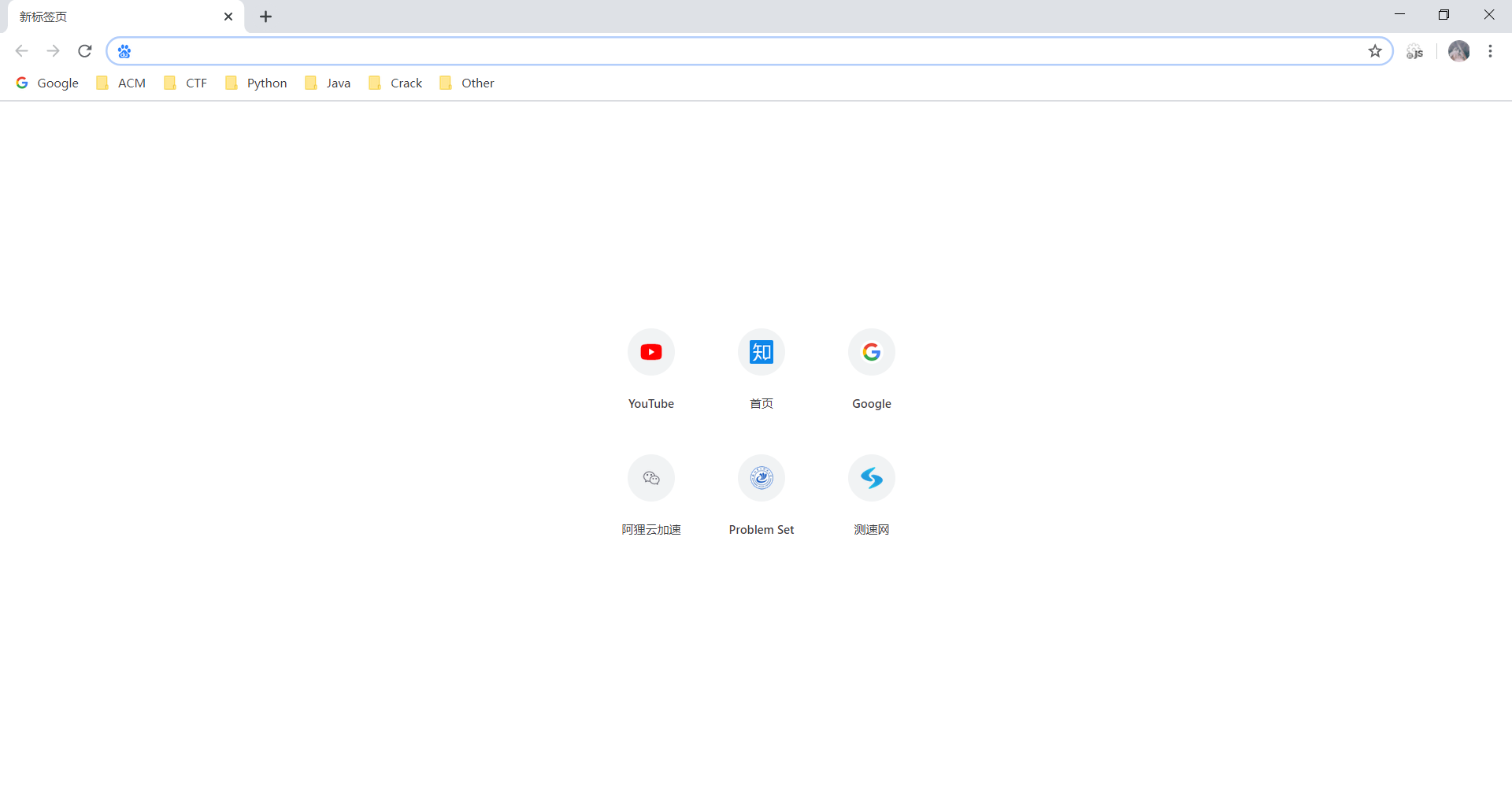Image resolution: width=1512 pixels, height=811 pixels.
Task: Open a new tab with the plus button
Action: click(x=266, y=17)
